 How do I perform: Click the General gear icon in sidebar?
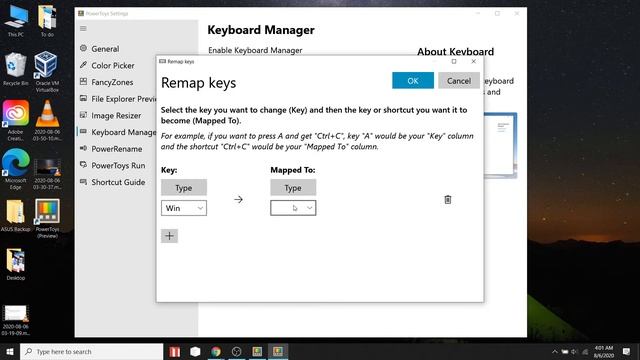click(83, 48)
